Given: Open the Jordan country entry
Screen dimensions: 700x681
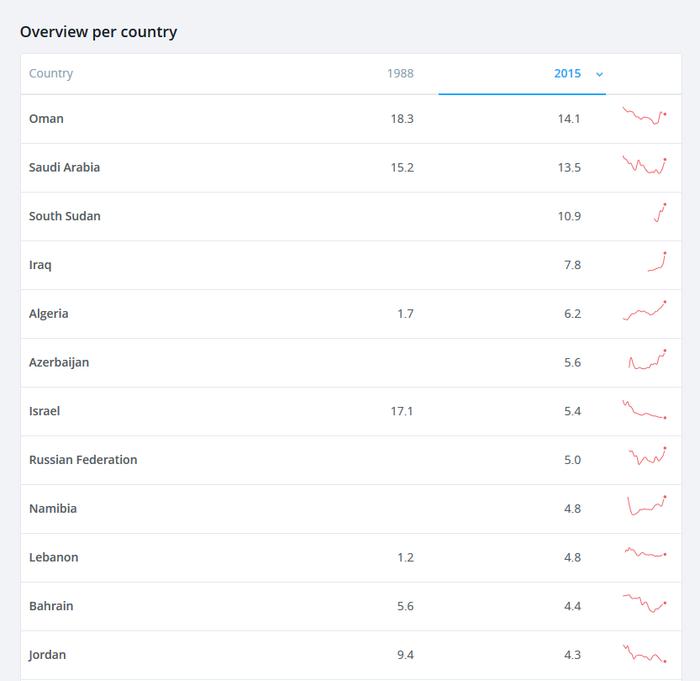Looking at the screenshot, I should point(47,655).
